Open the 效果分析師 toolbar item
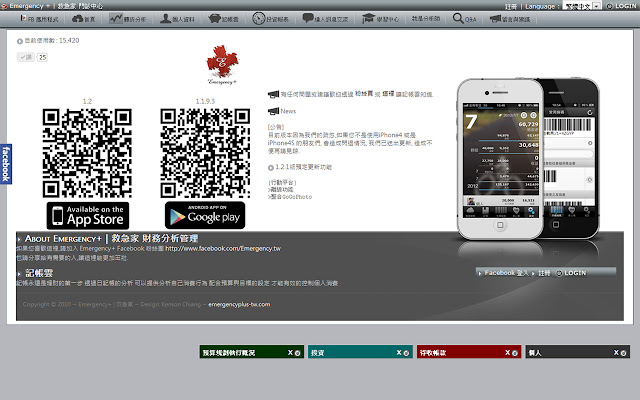The width and height of the screenshot is (640, 400). pos(426,19)
